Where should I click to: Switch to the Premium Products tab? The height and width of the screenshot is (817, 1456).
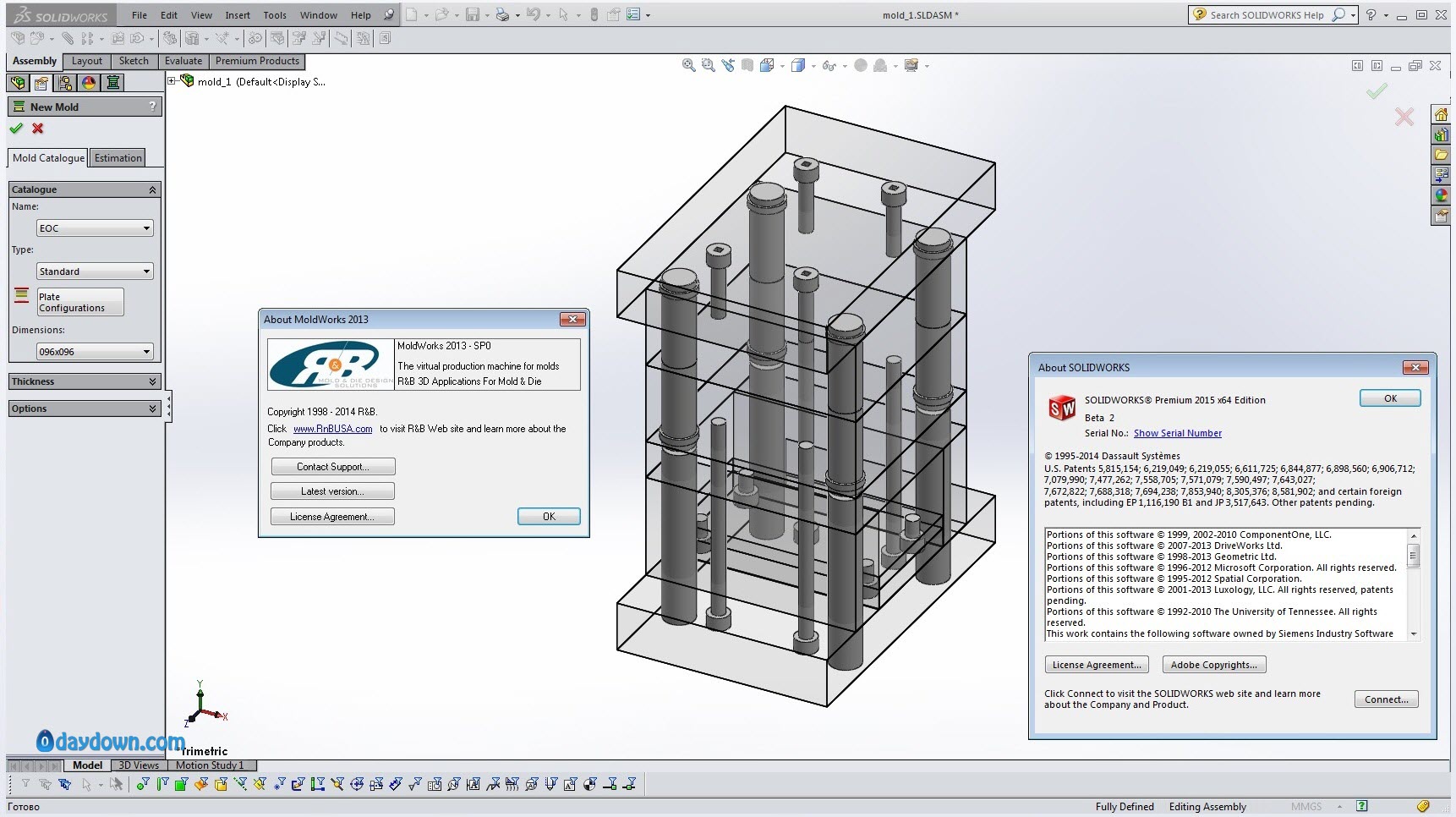coord(257,61)
